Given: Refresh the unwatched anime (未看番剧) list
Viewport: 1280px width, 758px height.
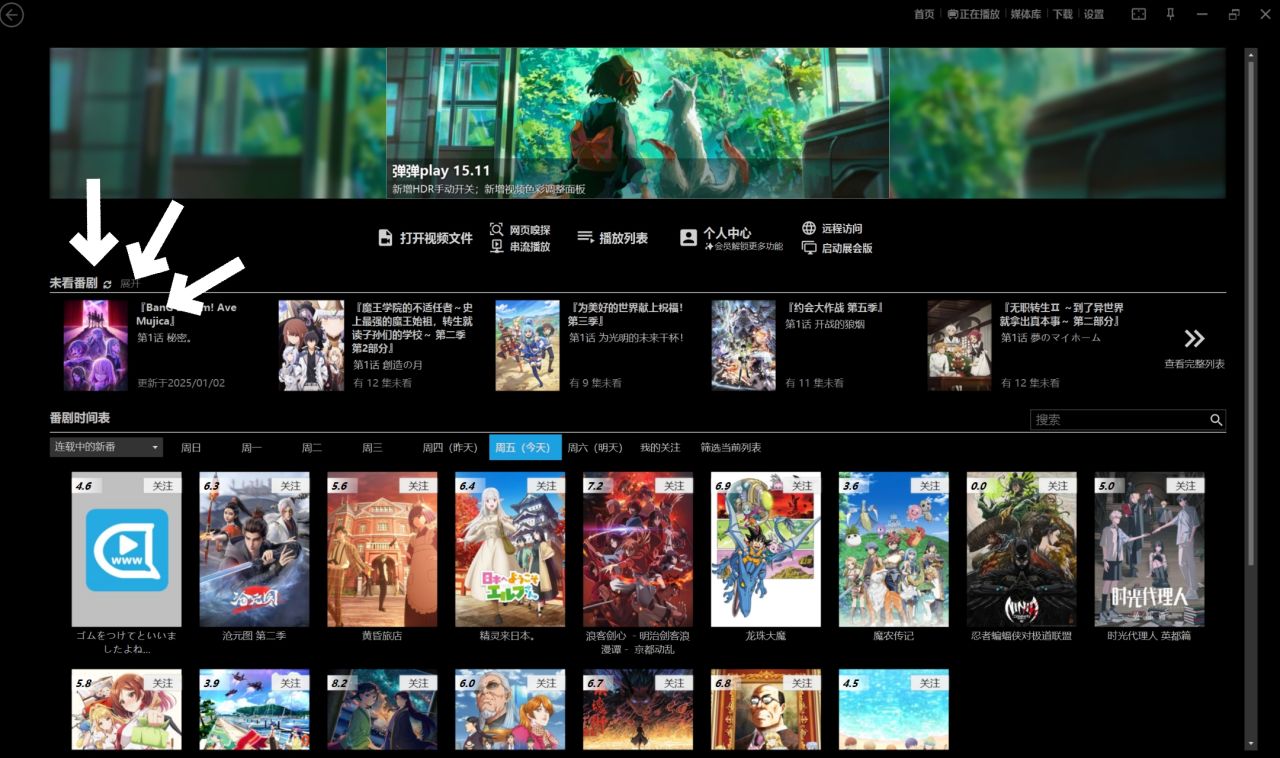Looking at the screenshot, I should coord(107,285).
